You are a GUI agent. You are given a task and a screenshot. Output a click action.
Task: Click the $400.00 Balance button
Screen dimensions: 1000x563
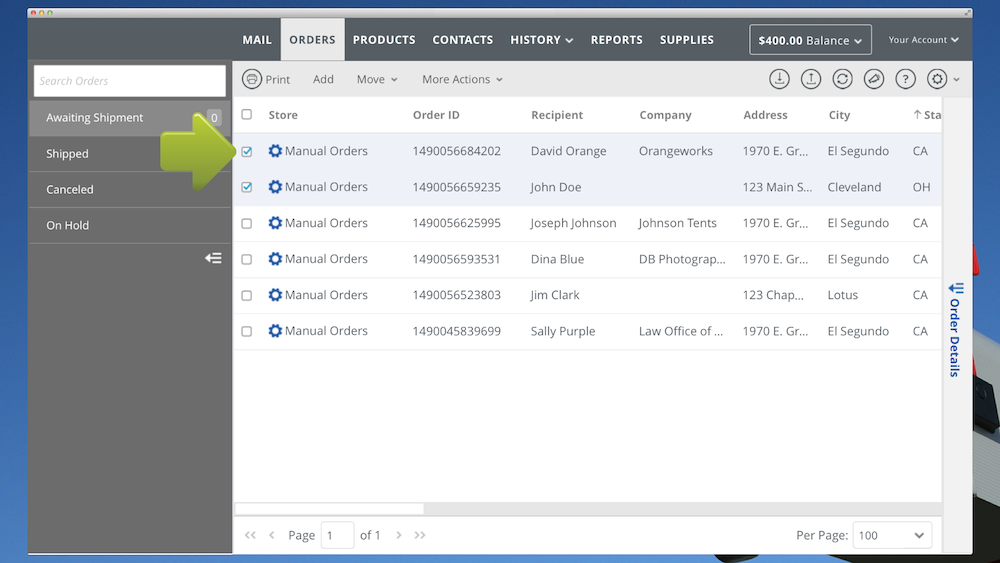pyautogui.click(x=810, y=40)
